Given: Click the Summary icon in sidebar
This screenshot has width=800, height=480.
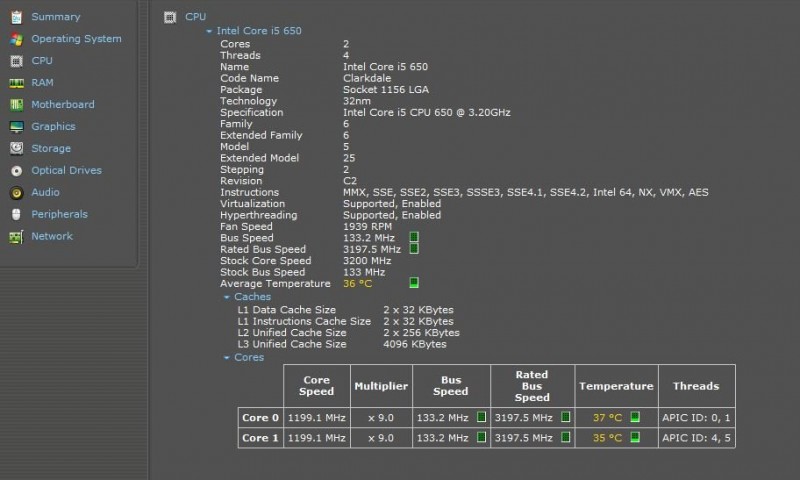Looking at the screenshot, I should tap(16, 17).
